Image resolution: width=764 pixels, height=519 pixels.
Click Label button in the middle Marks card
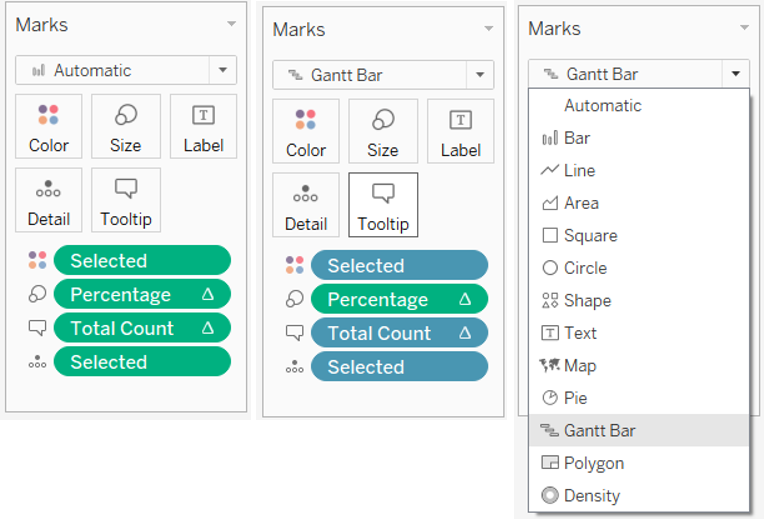coord(461,131)
